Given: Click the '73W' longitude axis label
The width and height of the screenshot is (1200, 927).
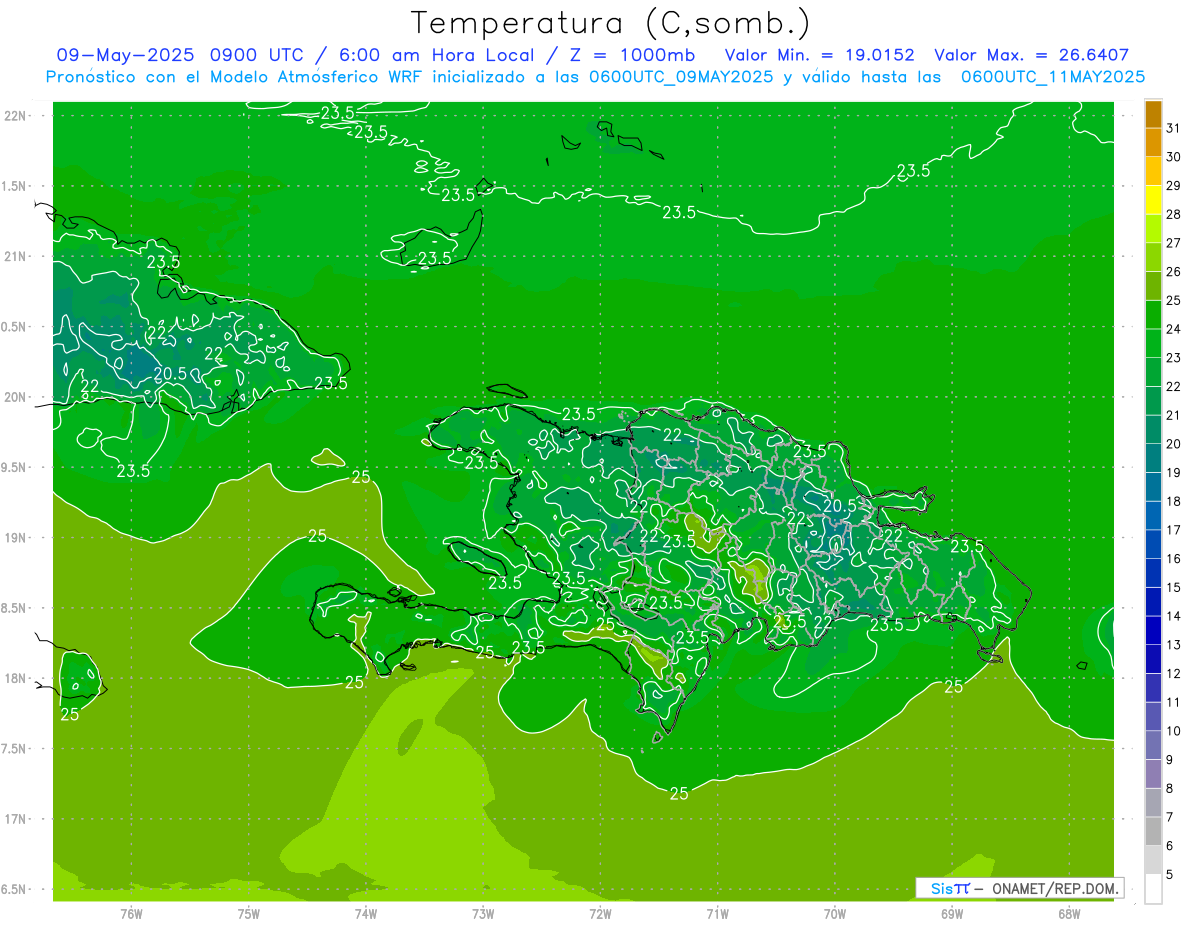Looking at the screenshot, I should [483, 913].
